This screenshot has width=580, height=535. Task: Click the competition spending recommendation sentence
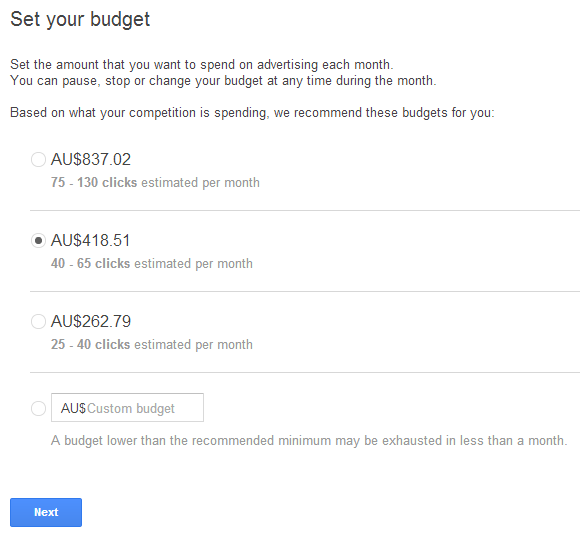click(x=252, y=112)
